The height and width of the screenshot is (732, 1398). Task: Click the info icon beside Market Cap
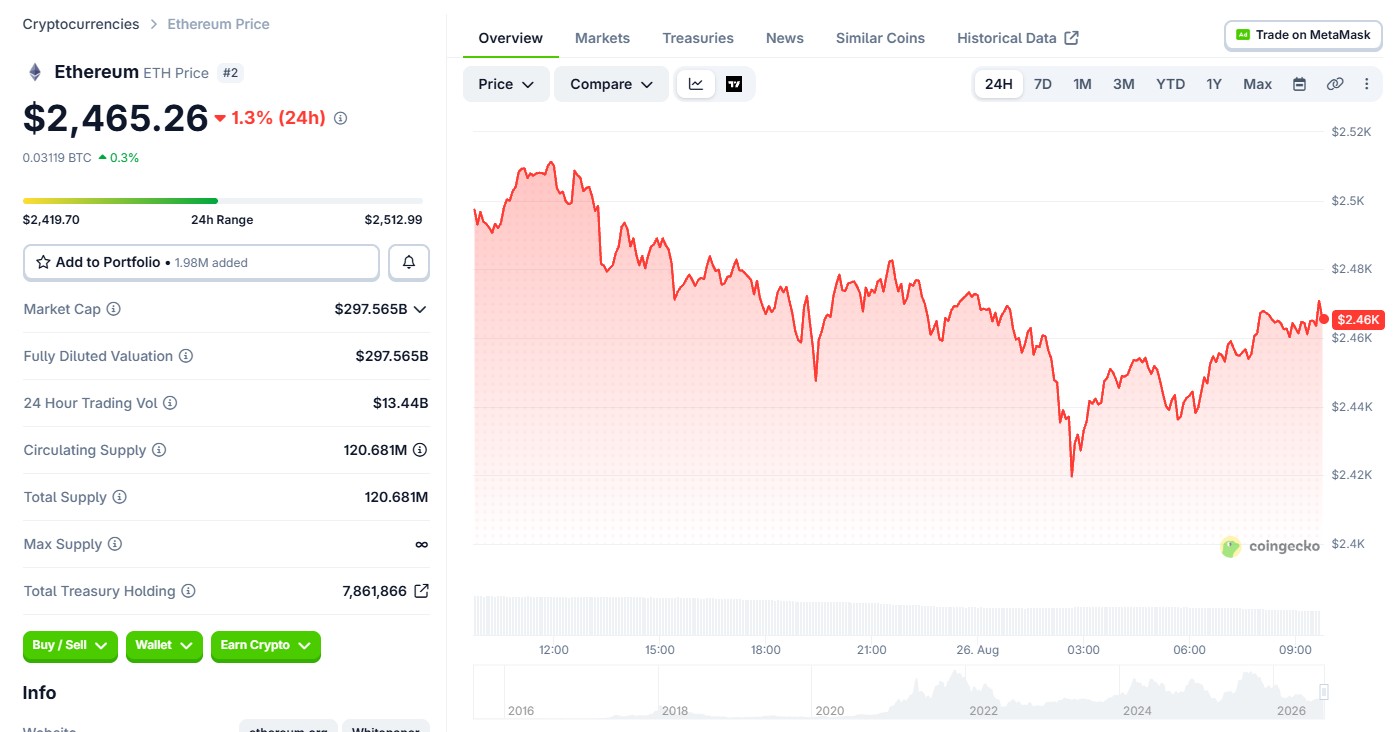tap(113, 309)
